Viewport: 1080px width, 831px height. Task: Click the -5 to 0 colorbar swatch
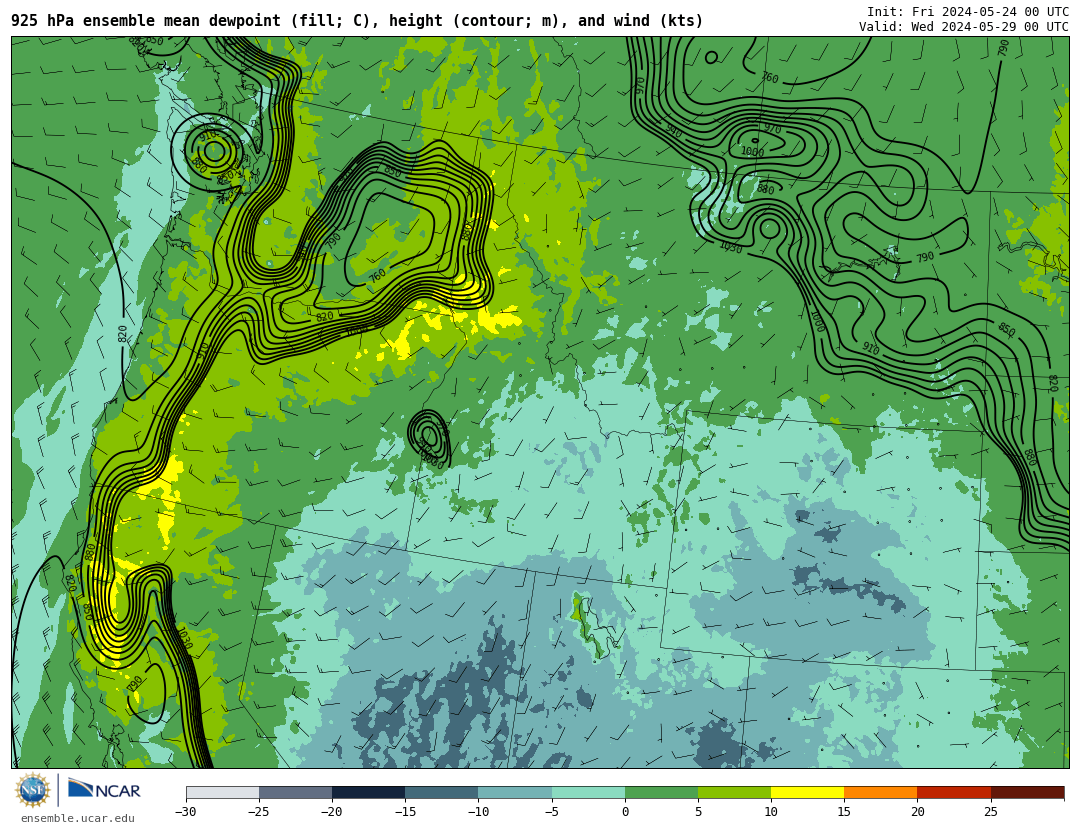(588, 792)
